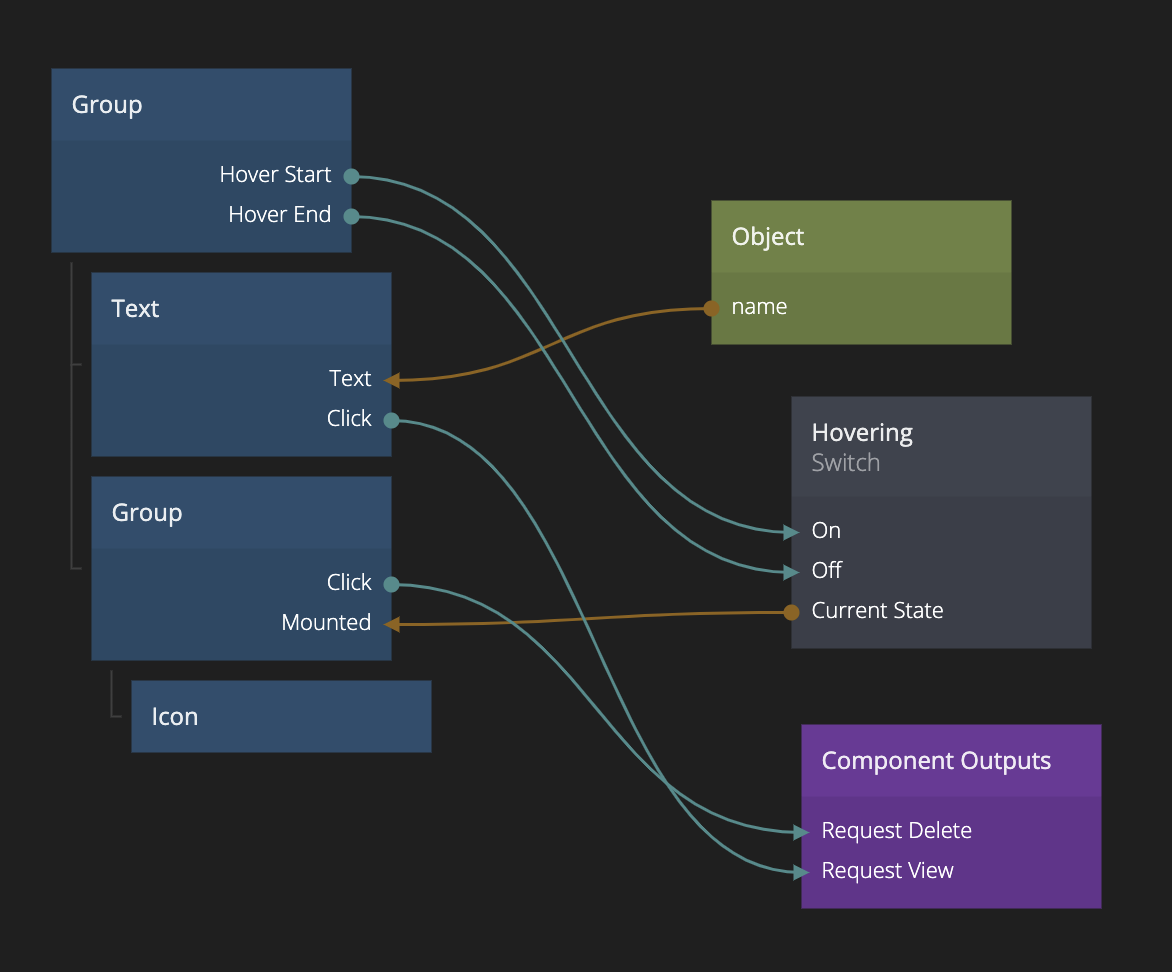Select the Group node with Mounted port

(241, 513)
